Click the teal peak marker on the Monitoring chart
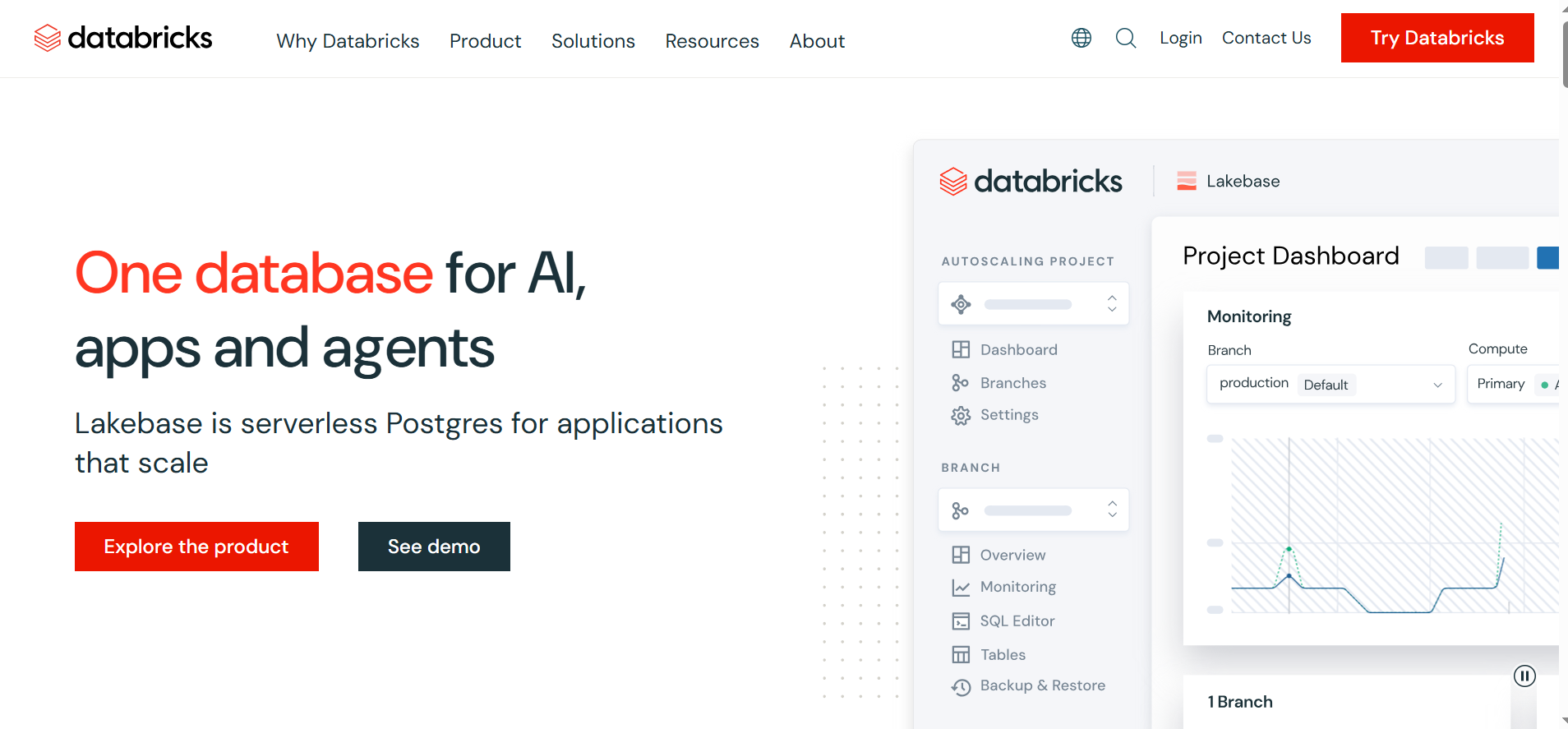The height and width of the screenshot is (729, 1568). pos(1289,549)
